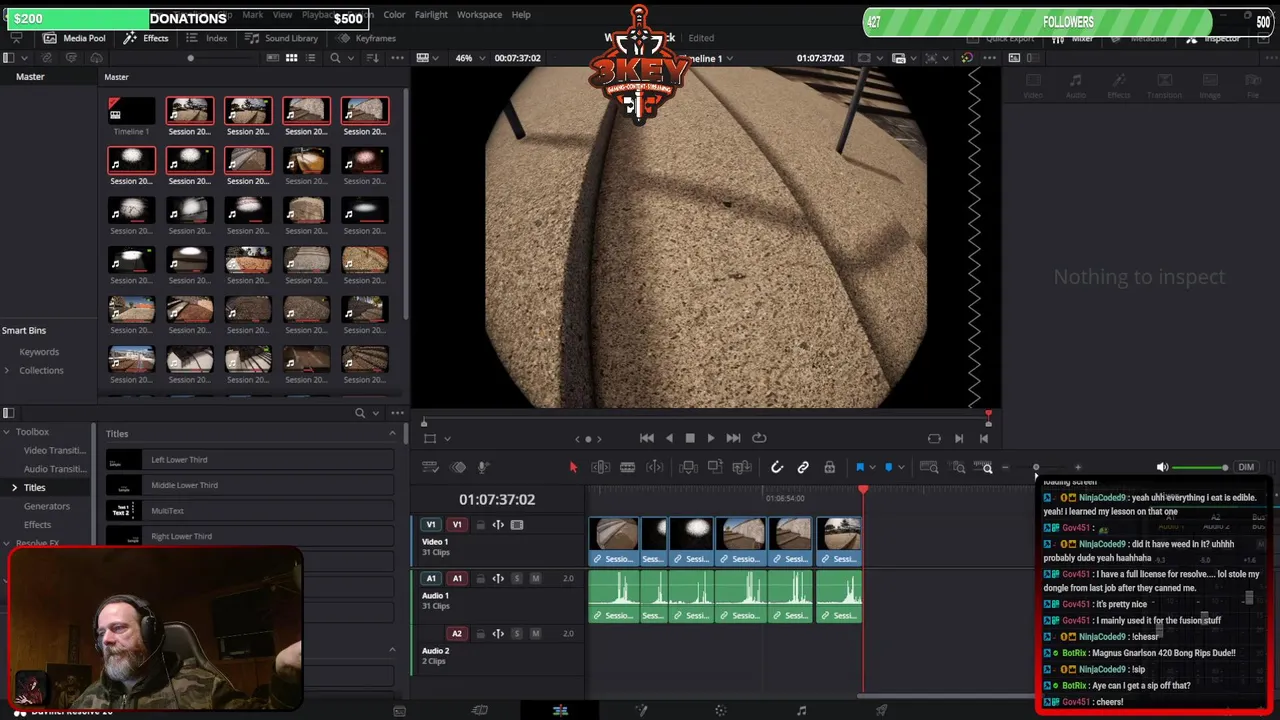Open the Deliver page rocket icon
This screenshot has height=720, width=1280.
(x=881, y=710)
